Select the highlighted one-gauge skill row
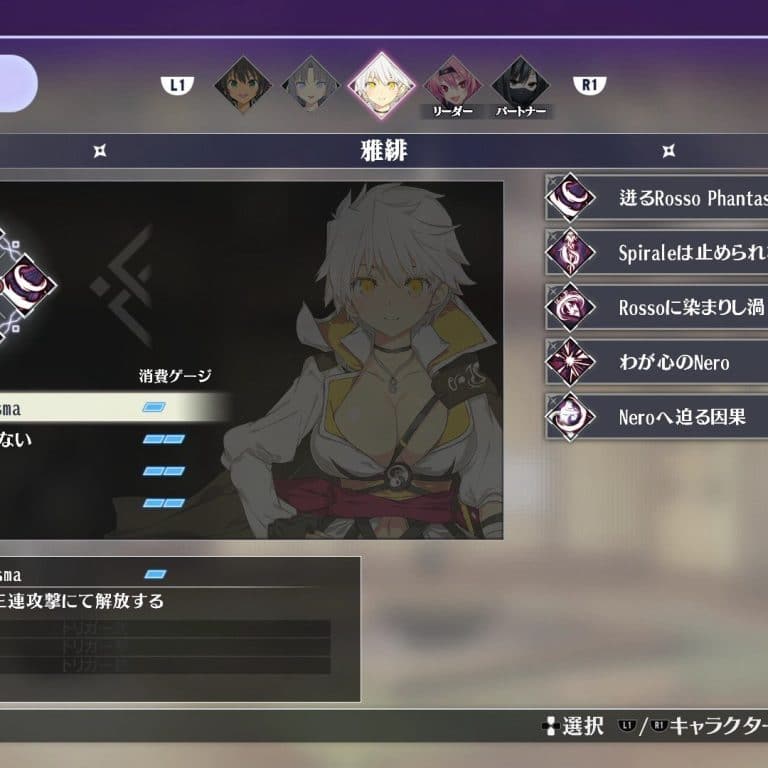 pyautogui.click(x=114, y=407)
